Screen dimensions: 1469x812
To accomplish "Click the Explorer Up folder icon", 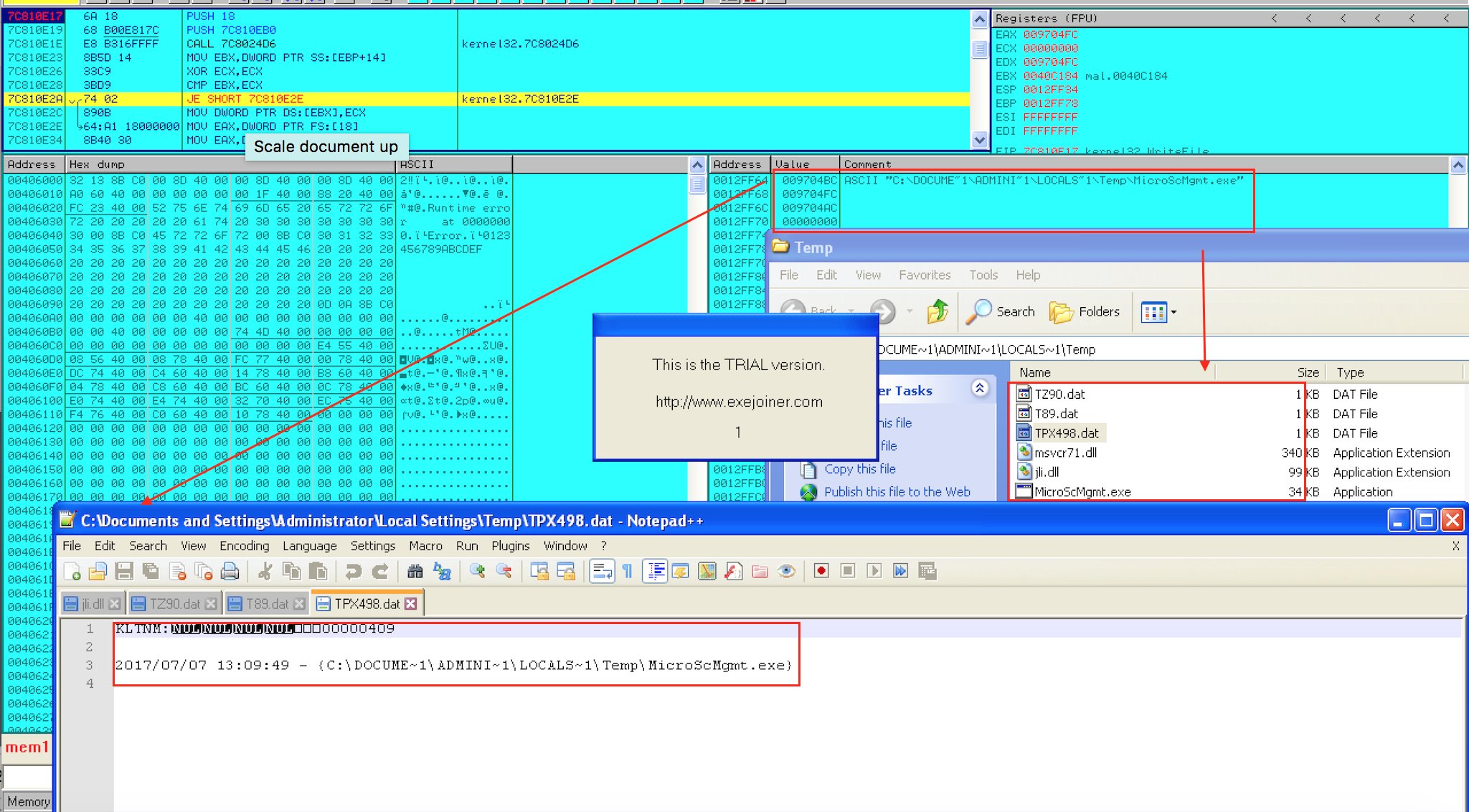I will point(937,311).
